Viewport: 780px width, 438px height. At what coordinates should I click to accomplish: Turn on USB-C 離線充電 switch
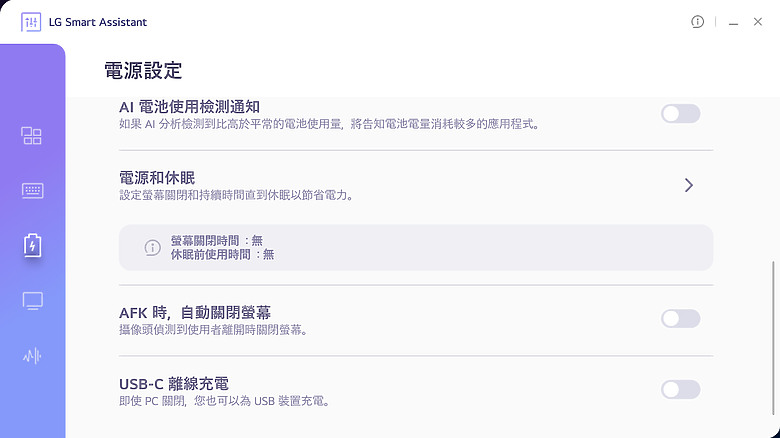tap(681, 390)
